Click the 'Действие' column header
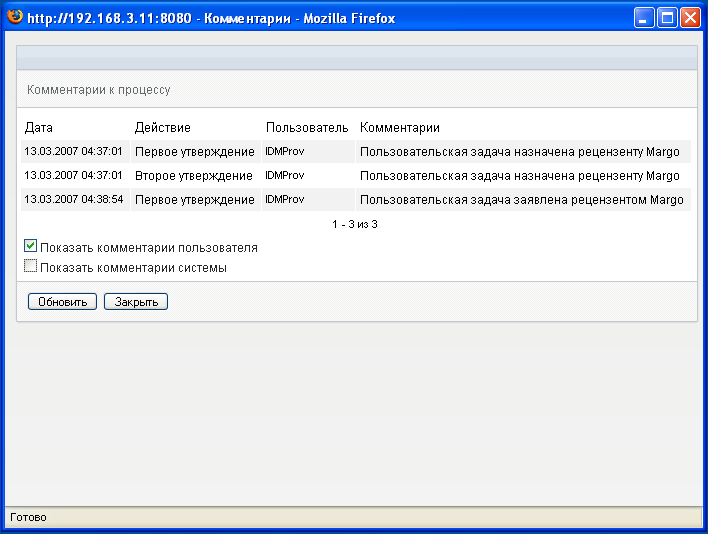Image resolution: width=708 pixels, height=534 pixels. pyautogui.click(x=163, y=128)
